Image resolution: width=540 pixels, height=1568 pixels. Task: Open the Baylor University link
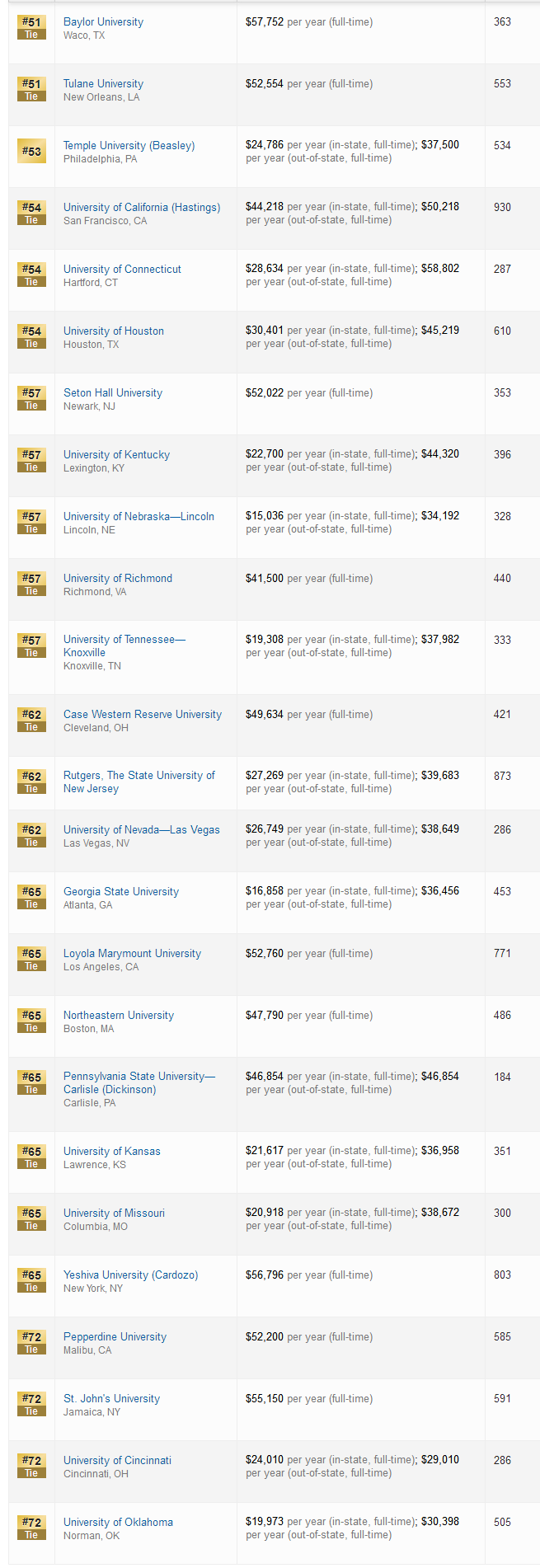103,21
